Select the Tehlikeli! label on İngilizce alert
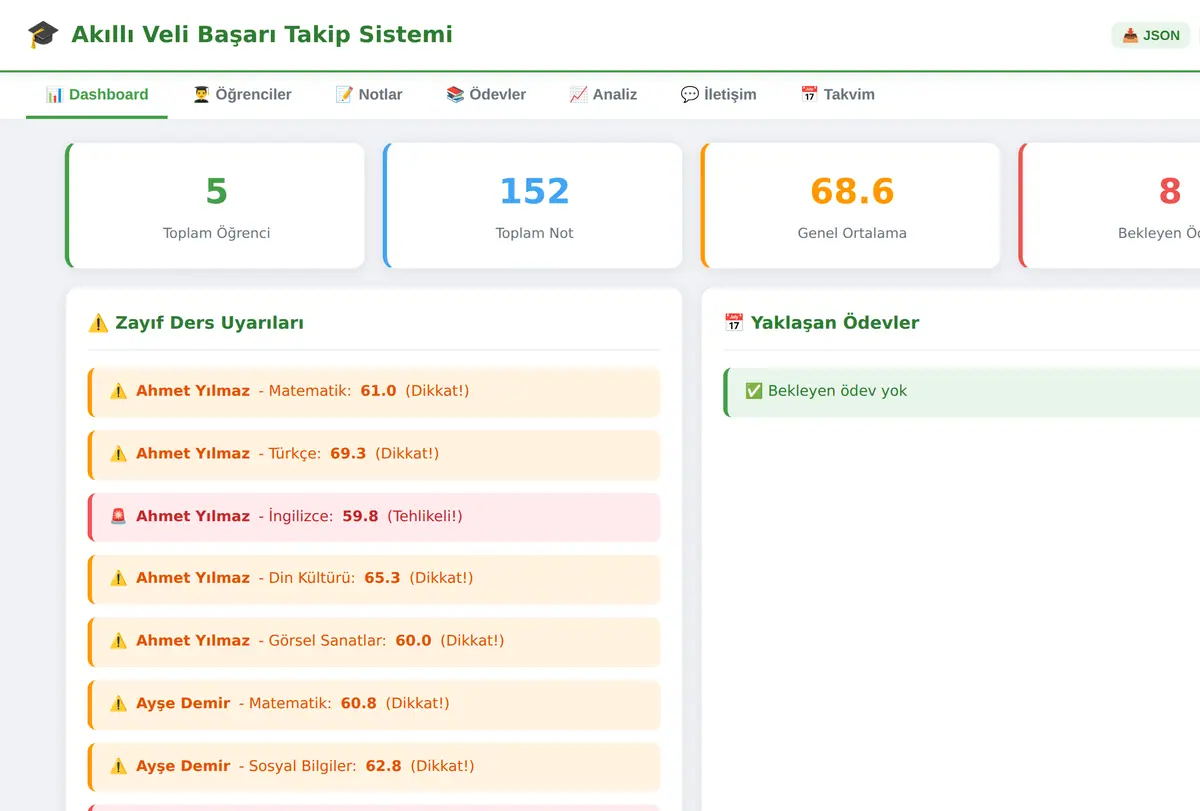The image size is (1200, 811). pyautogui.click(x=425, y=516)
